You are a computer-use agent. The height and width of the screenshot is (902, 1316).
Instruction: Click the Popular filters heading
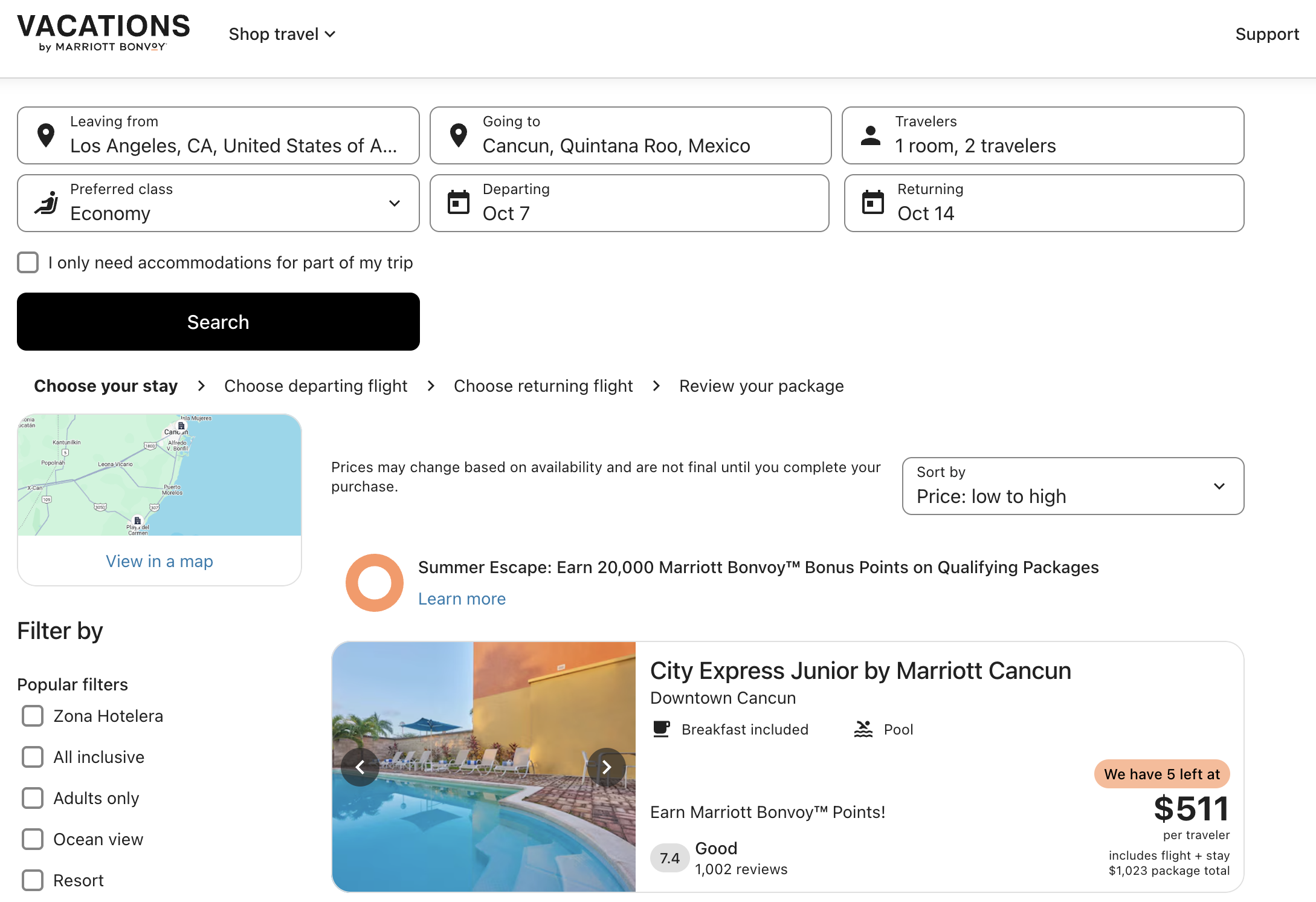tap(73, 684)
